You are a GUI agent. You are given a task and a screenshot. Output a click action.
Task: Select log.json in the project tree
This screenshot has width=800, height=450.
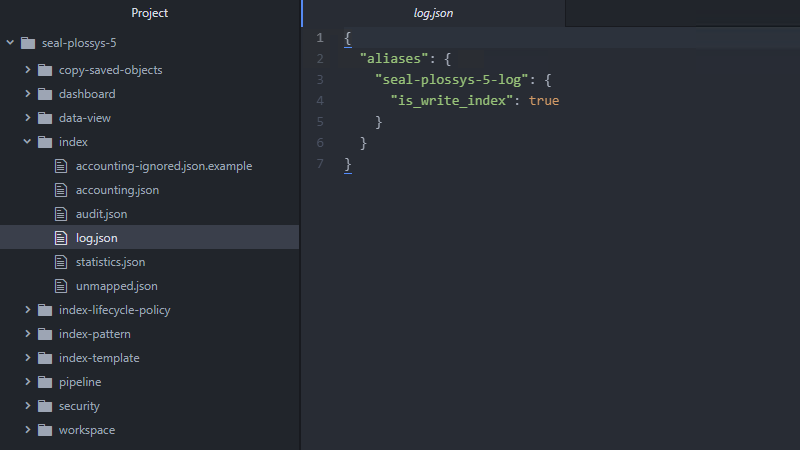coord(96,238)
